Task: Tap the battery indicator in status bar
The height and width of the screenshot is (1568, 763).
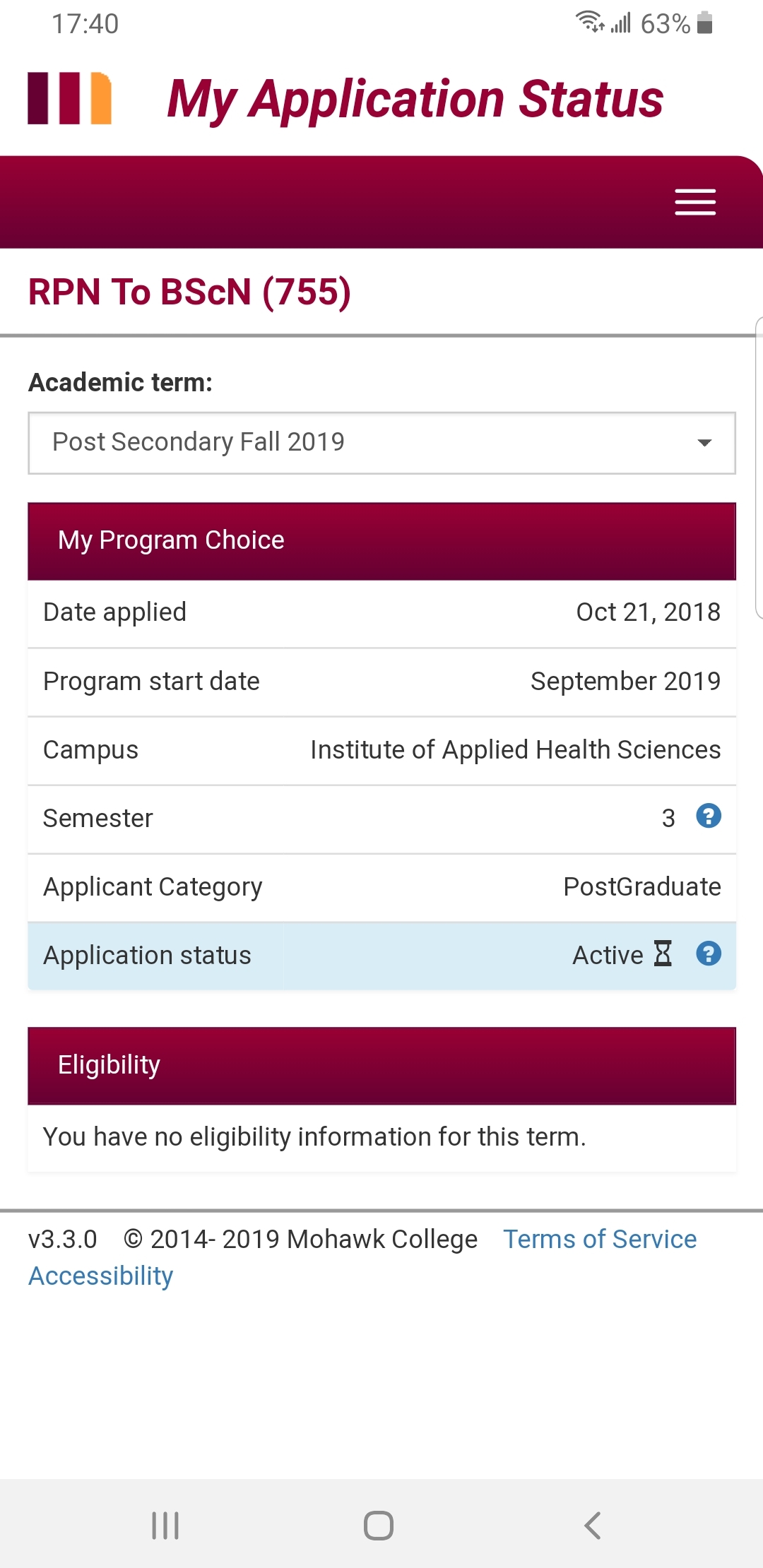Action: [x=704, y=23]
